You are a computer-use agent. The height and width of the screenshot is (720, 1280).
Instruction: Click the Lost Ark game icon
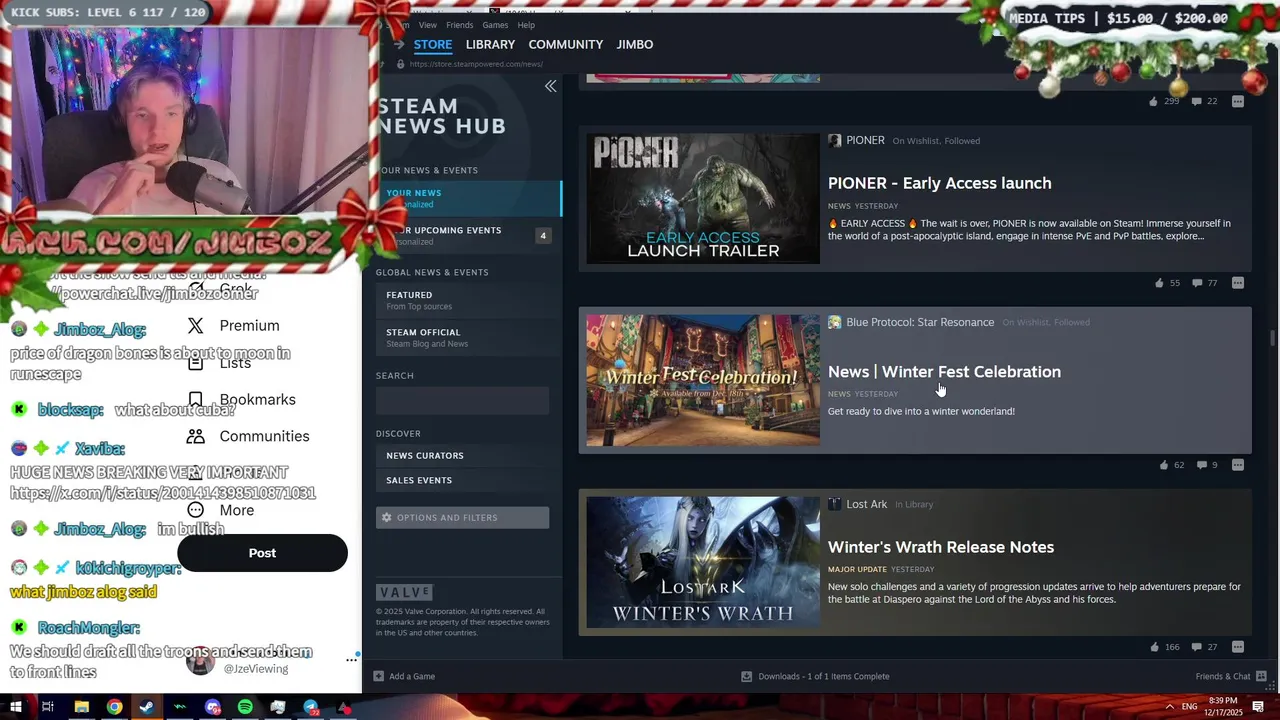click(x=834, y=504)
